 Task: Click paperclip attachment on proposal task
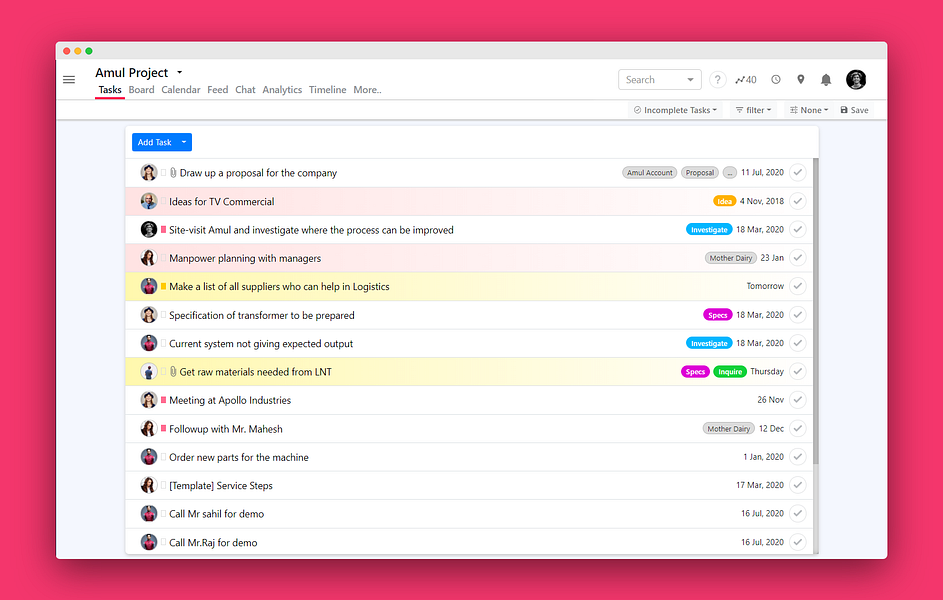(173, 173)
